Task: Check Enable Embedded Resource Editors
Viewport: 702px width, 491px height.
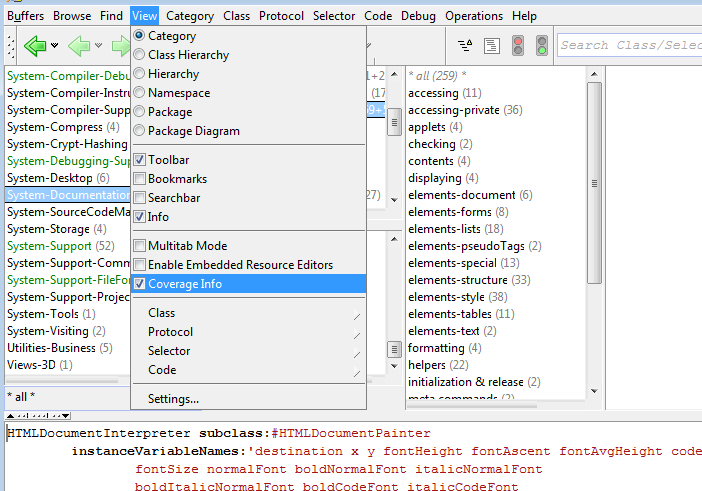Action: pos(140,265)
